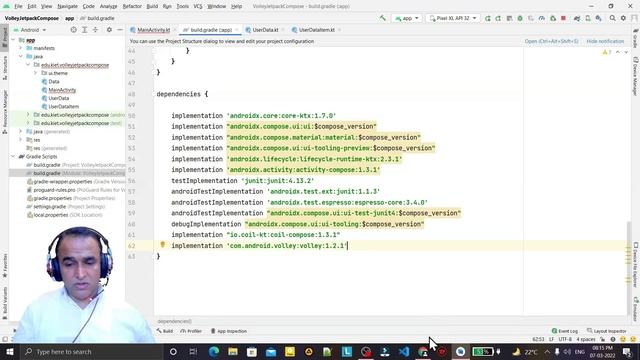Expand the res folder
The height and width of the screenshot is (360, 640).
21,140
